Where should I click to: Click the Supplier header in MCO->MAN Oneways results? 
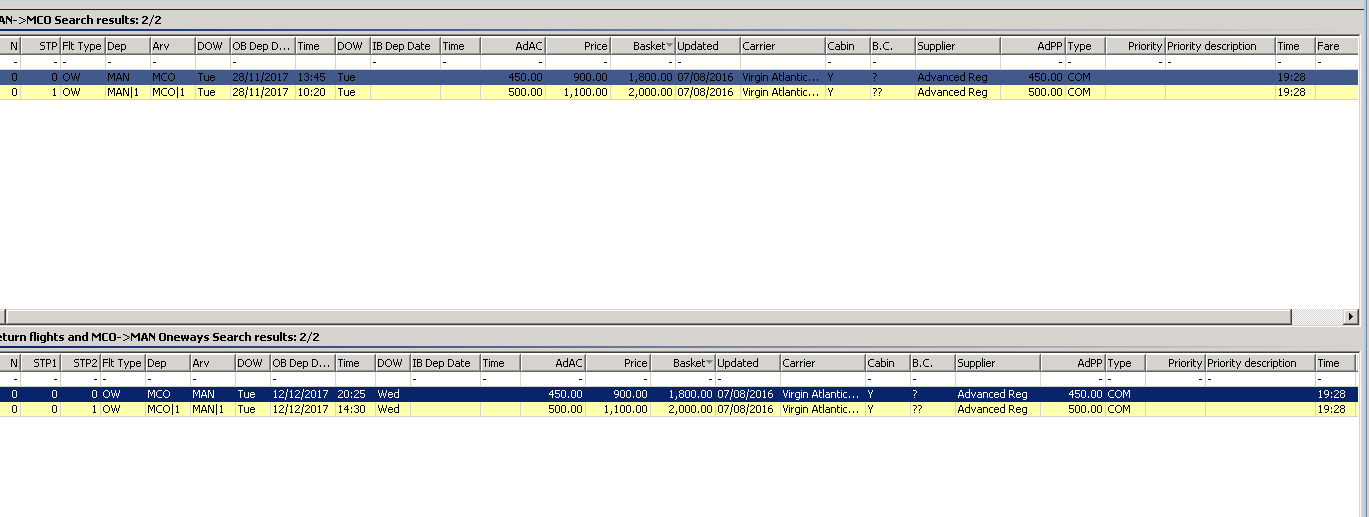coord(997,363)
